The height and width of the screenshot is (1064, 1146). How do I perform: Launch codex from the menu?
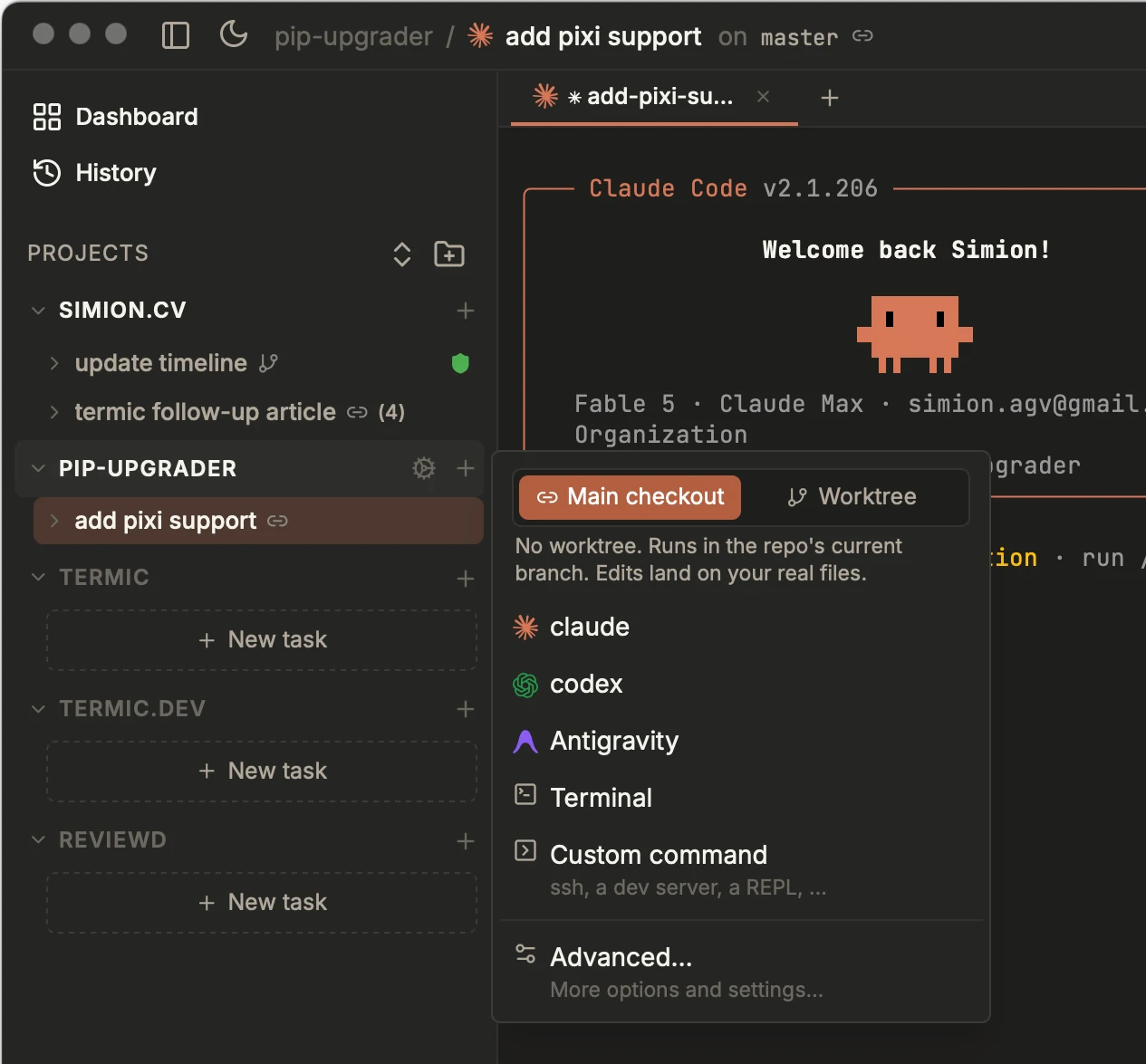(x=740, y=684)
